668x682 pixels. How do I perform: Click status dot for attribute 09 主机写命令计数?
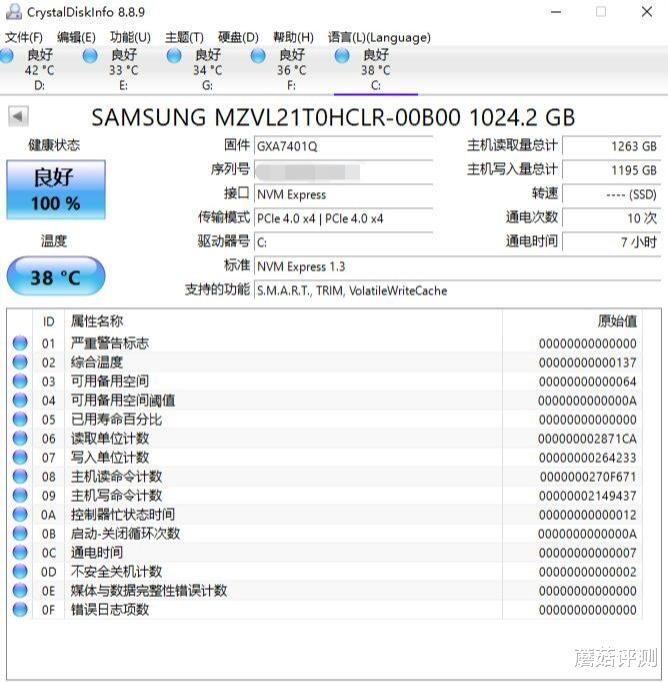20,495
